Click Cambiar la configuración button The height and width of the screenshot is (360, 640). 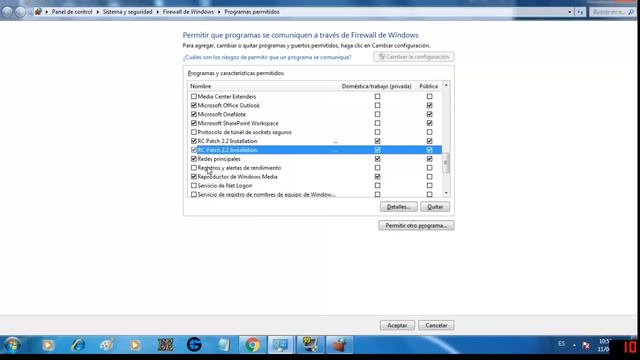(x=414, y=57)
